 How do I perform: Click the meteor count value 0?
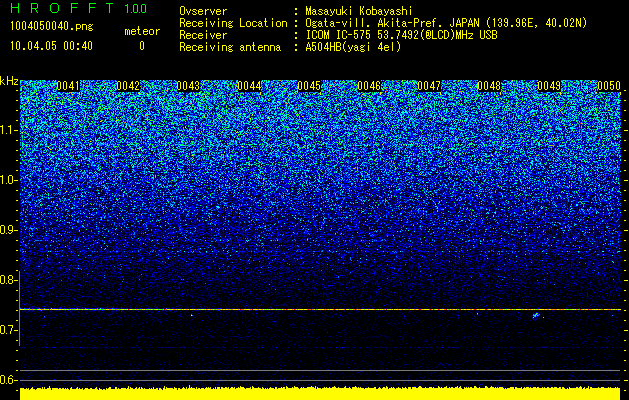pos(142,46)
